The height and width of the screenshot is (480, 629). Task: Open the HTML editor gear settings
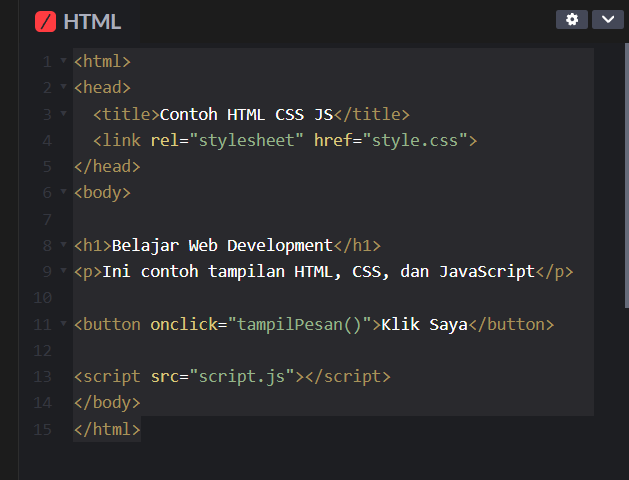click(571, 20)
